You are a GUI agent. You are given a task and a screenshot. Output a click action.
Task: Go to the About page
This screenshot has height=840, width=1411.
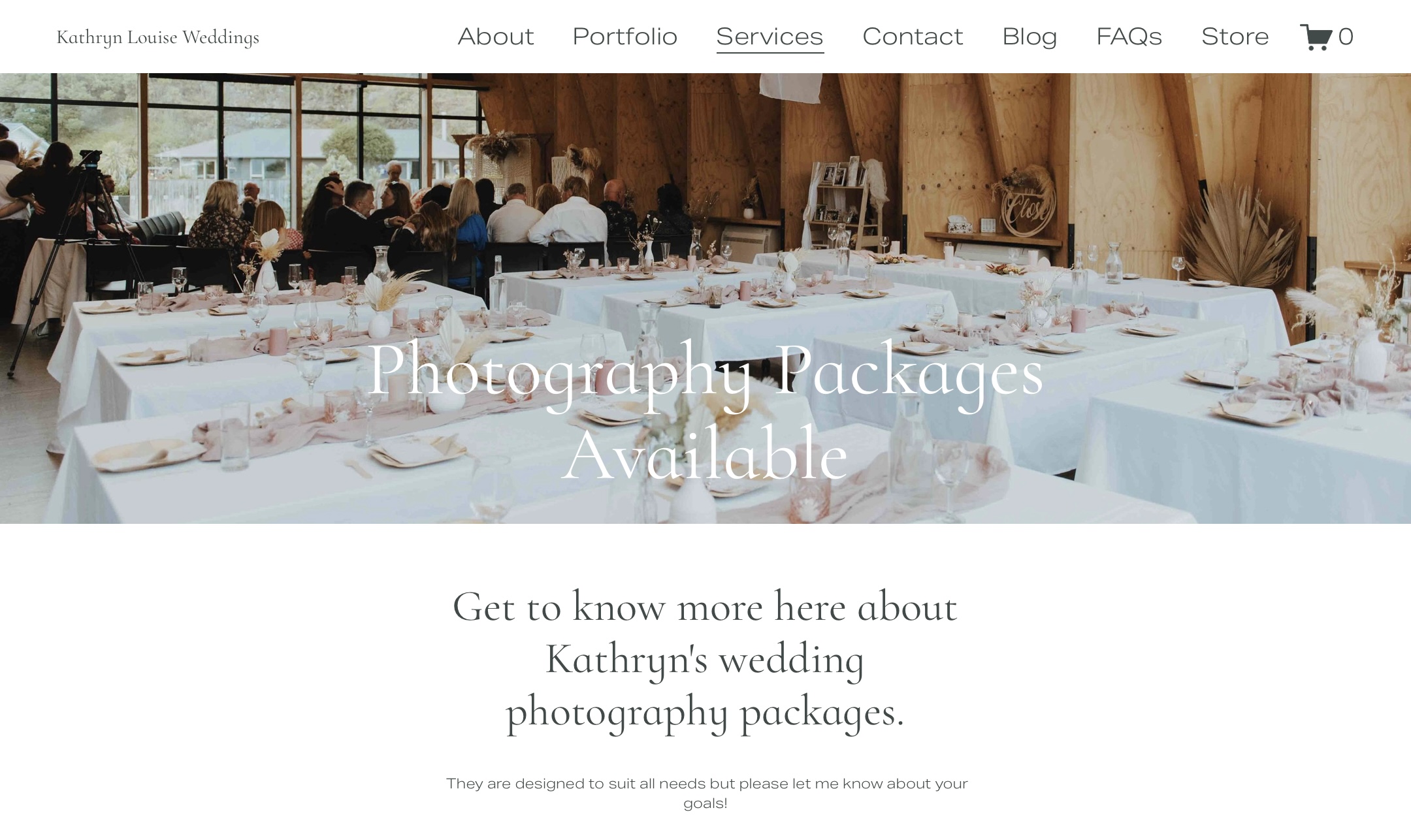(496, 37)
